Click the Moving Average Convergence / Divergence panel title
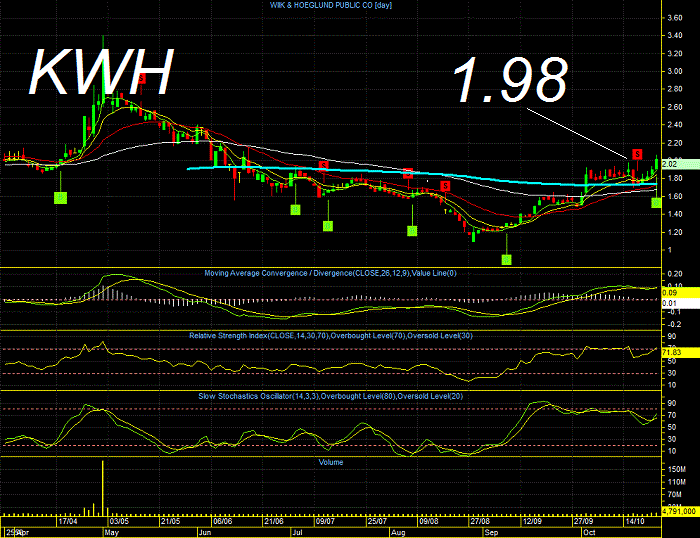 tap(330, 273)
